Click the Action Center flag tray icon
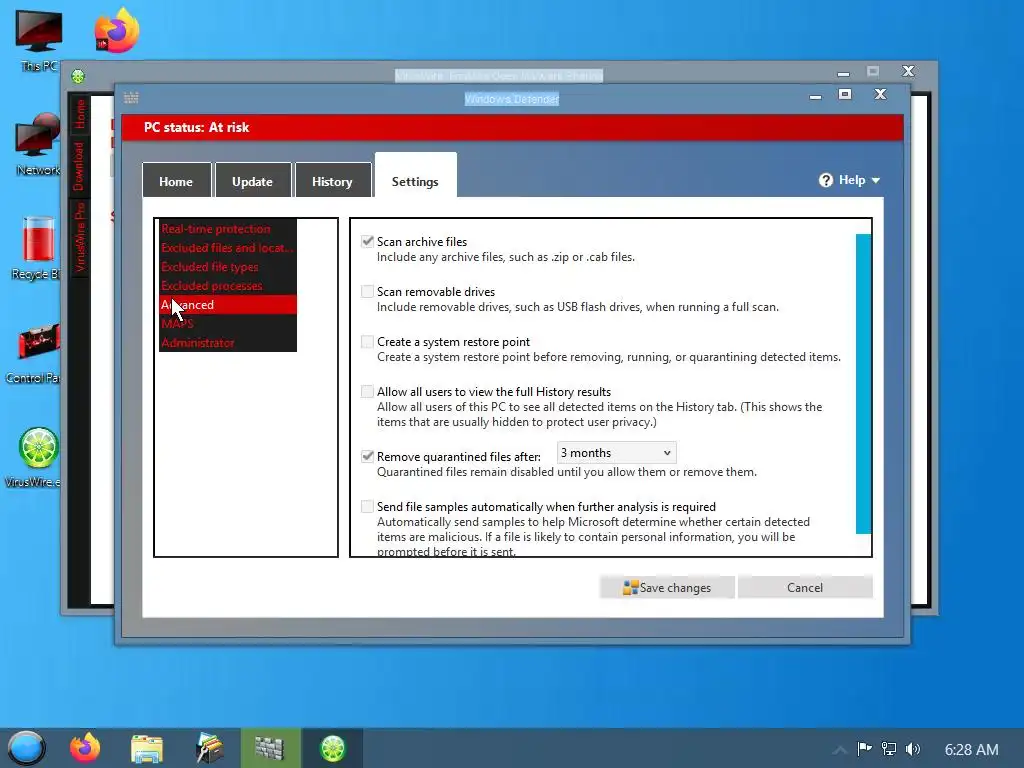 point(864,748)
